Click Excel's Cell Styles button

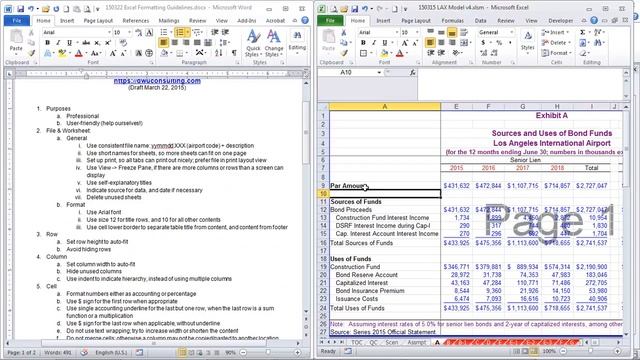tap(527, 41)
